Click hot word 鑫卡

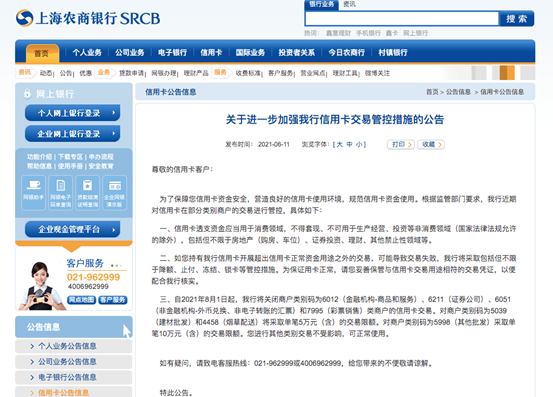pos(392,33)
